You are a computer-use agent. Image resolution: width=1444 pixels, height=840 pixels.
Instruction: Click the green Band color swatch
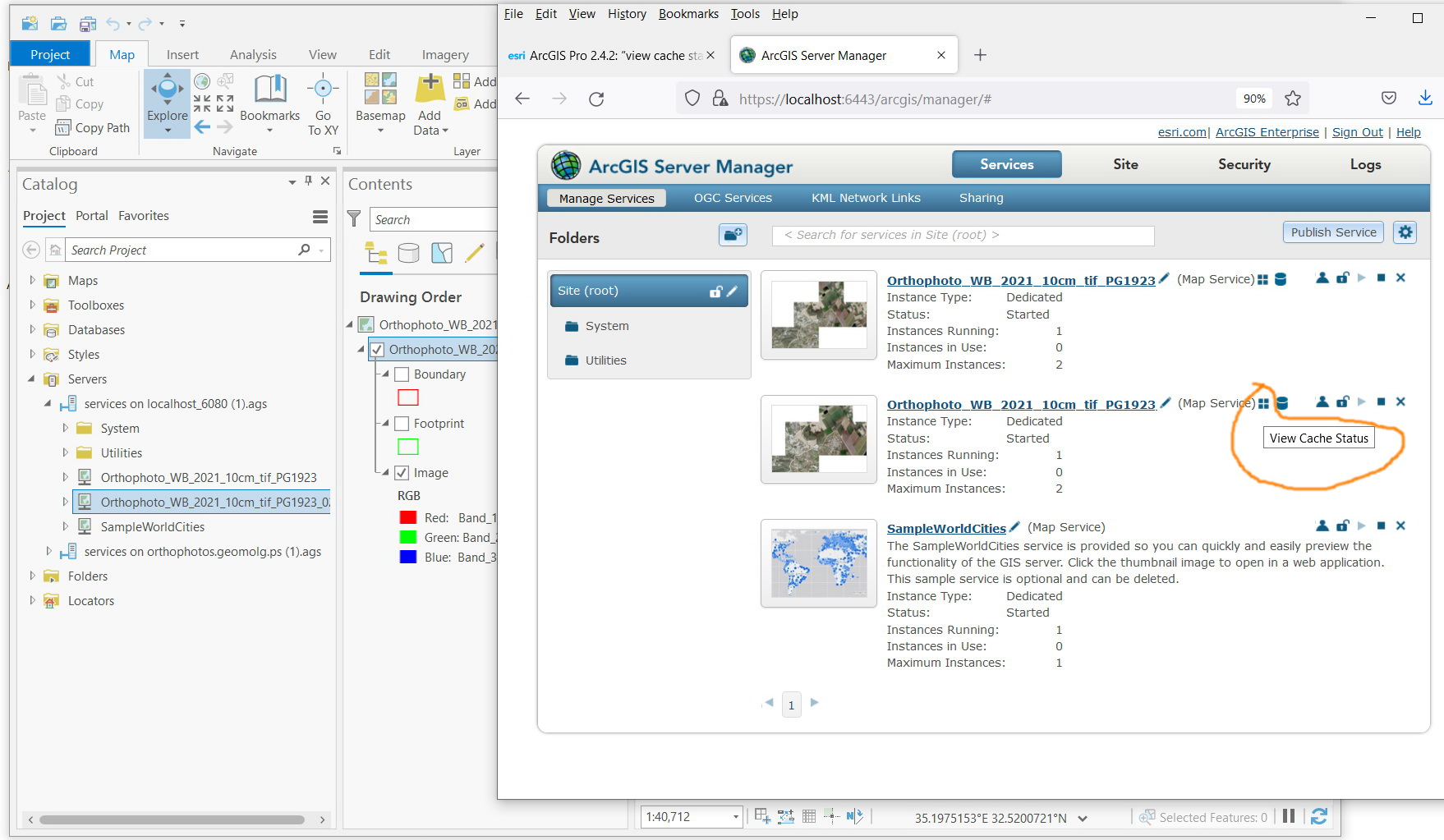point(408,537)
